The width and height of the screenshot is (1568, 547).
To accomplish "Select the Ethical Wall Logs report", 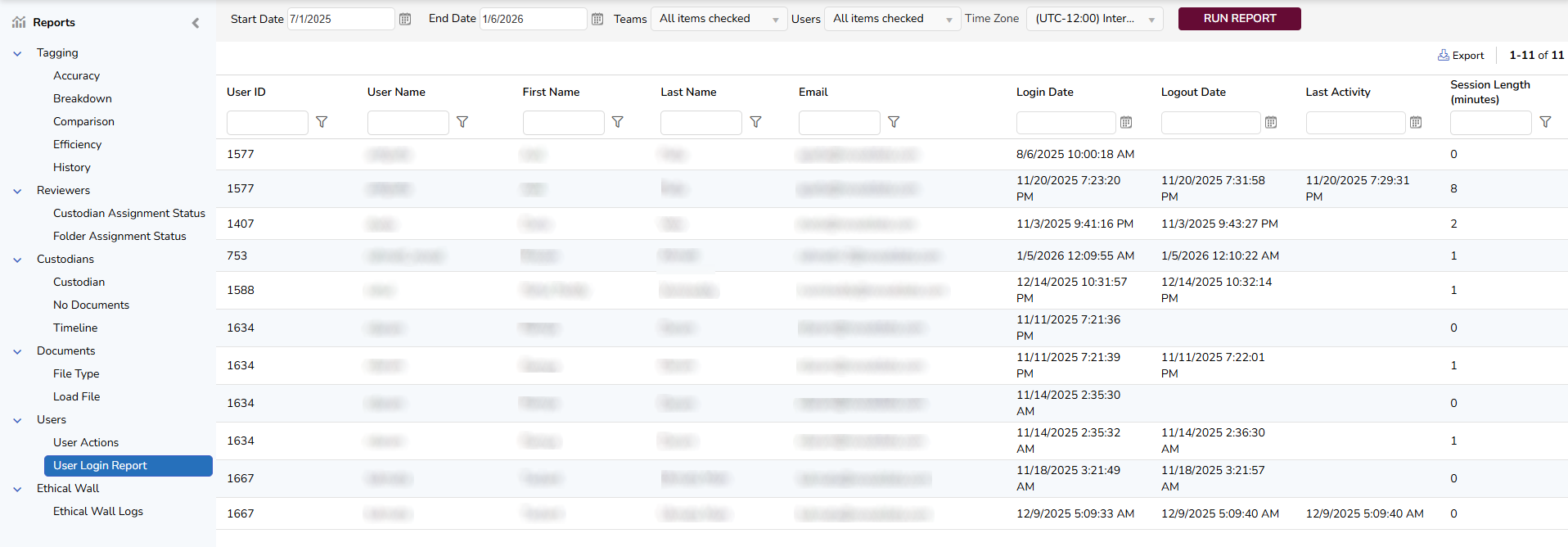I will (98, 511).
